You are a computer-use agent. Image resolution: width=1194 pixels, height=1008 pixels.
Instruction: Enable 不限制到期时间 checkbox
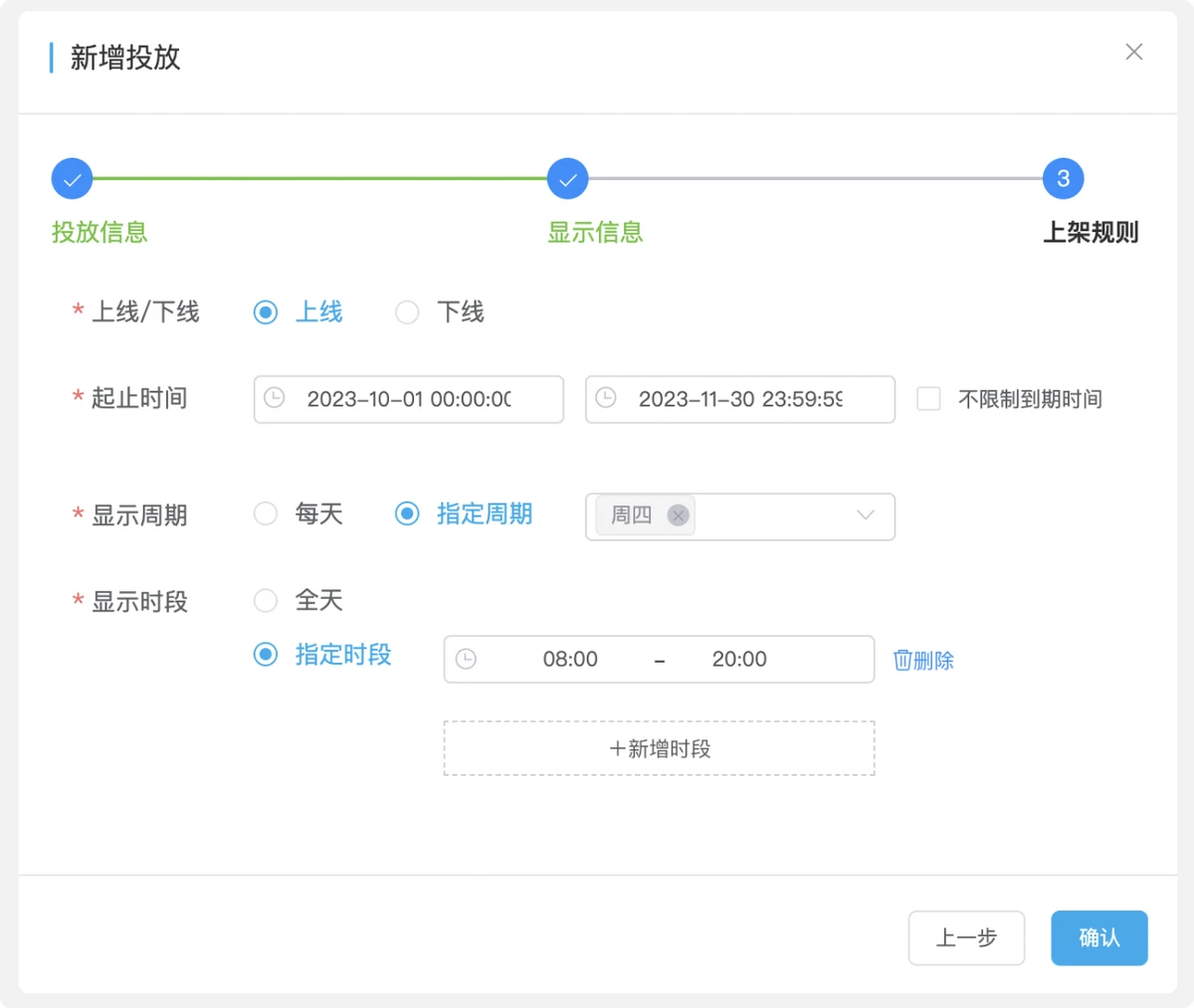point(928,399)
